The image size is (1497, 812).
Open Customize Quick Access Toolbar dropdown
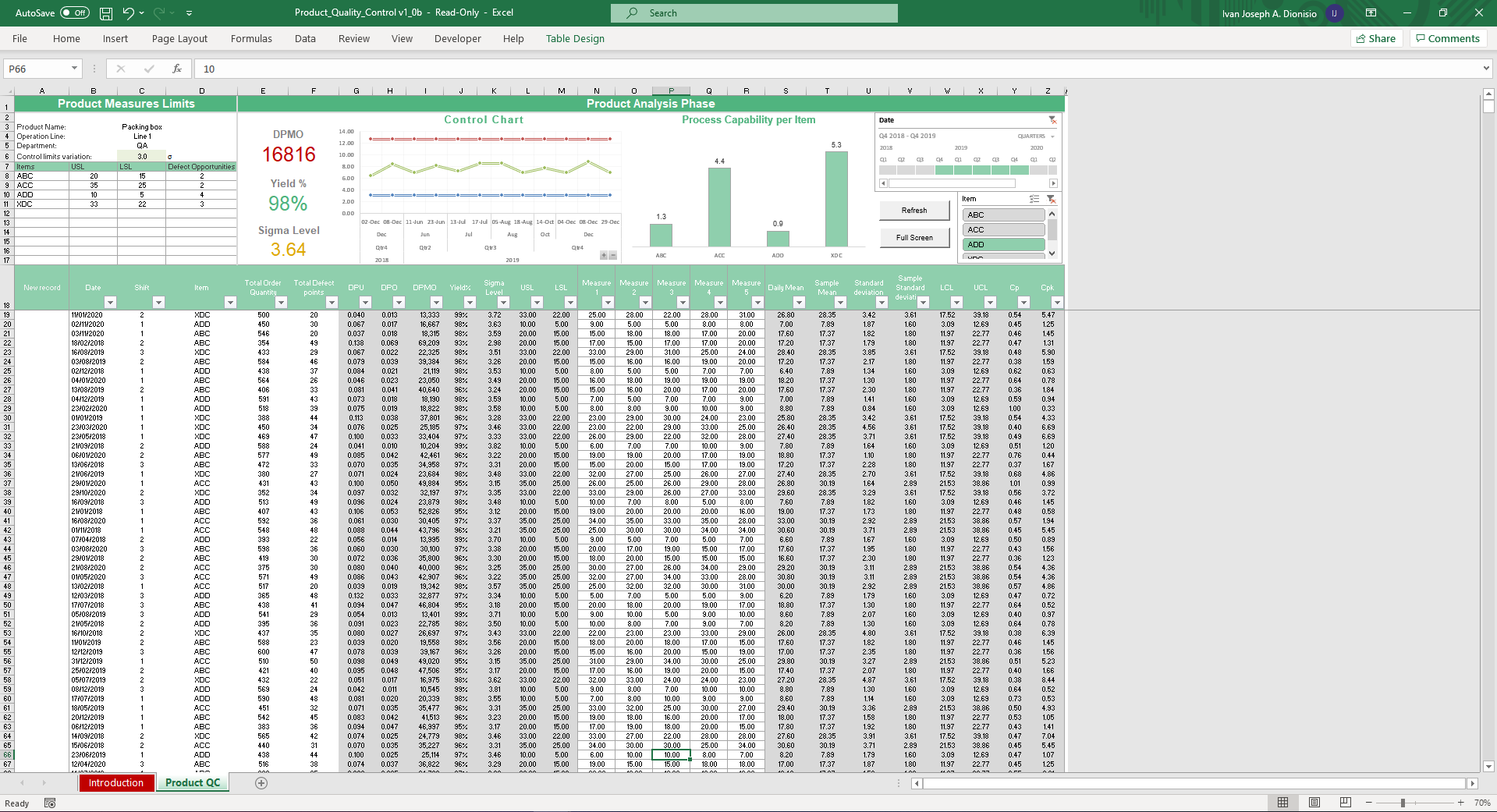click(190, 13)
